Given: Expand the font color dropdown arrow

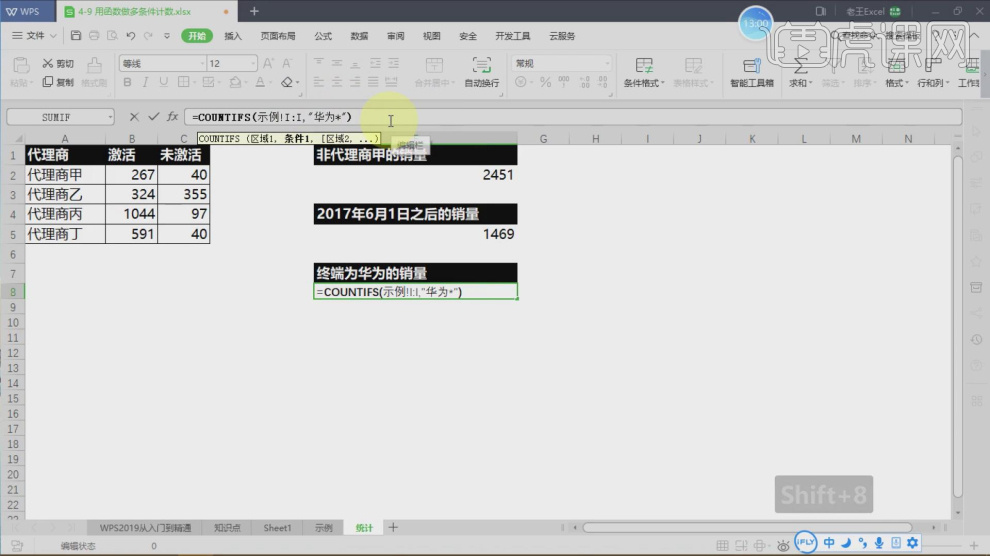Looking at the screenshot, I should tap(271, 83).
